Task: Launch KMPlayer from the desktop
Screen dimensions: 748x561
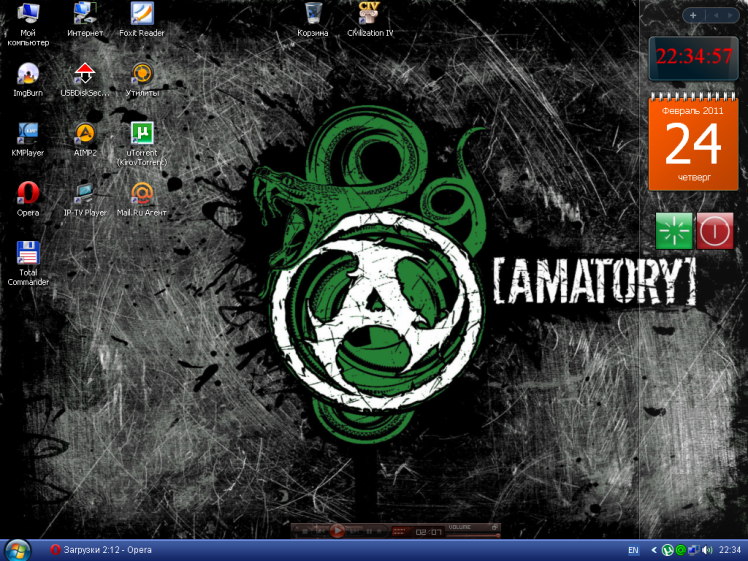Action: [x=28, y=139]
